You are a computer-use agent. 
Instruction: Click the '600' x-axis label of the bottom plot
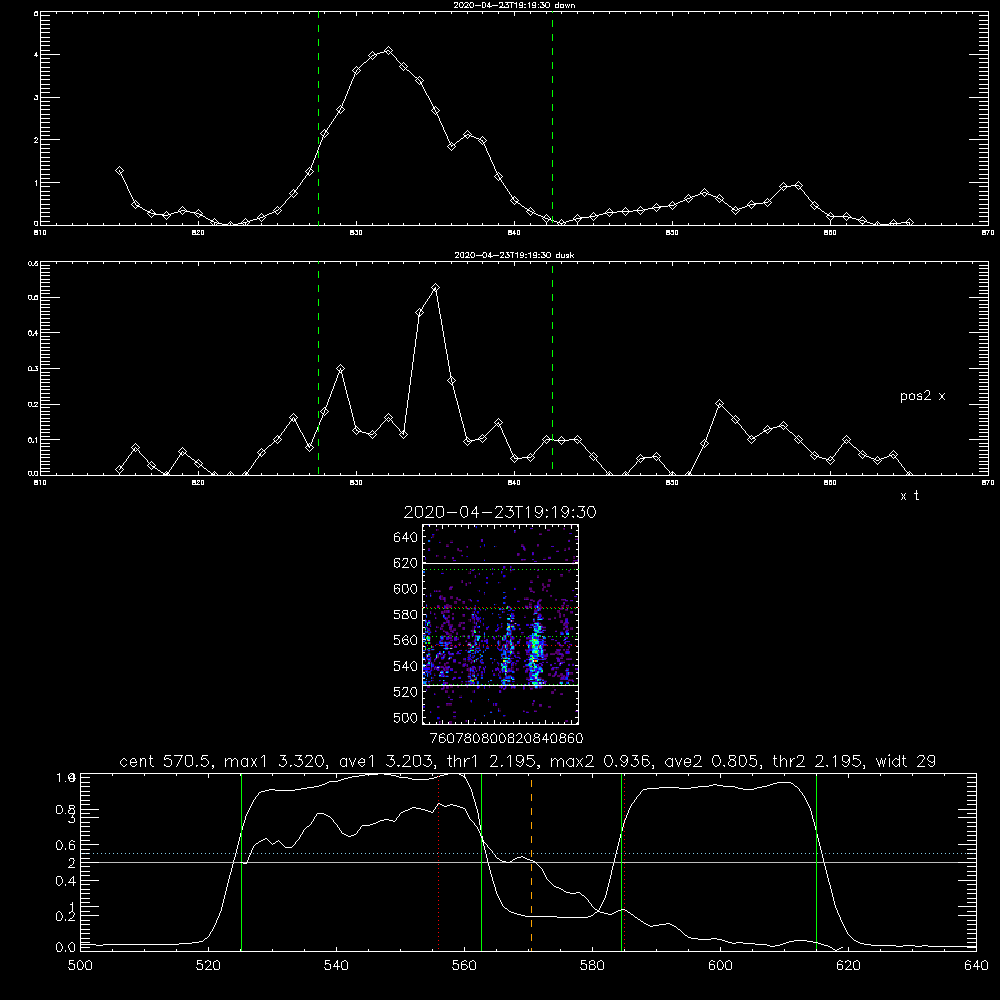pyautogui.click(x=720, y=966)
